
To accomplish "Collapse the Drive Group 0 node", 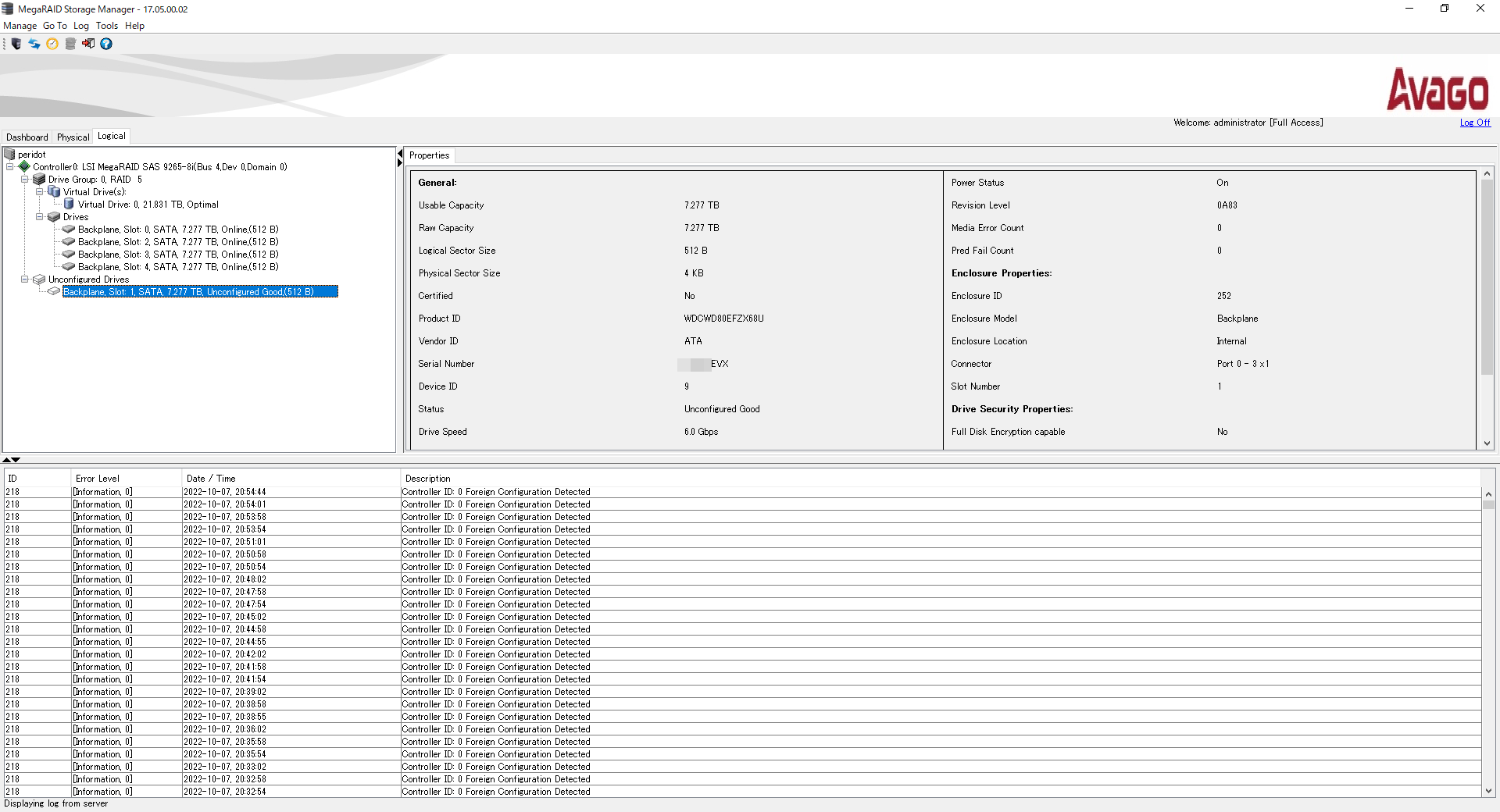I will [x=24, y=179].
